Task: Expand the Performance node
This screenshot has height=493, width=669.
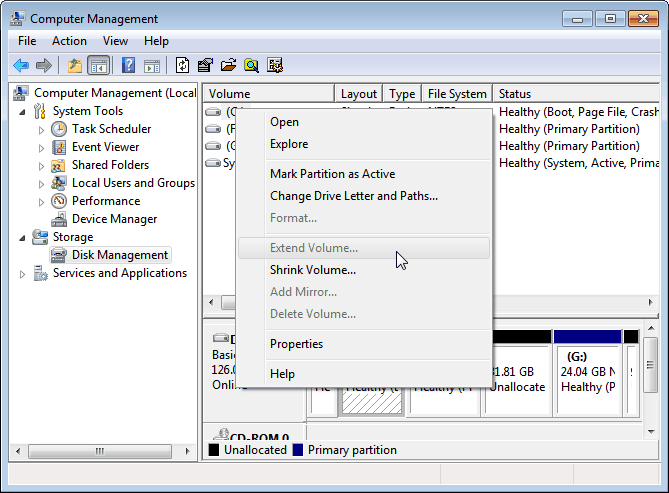Action: (x=41, y=202)
